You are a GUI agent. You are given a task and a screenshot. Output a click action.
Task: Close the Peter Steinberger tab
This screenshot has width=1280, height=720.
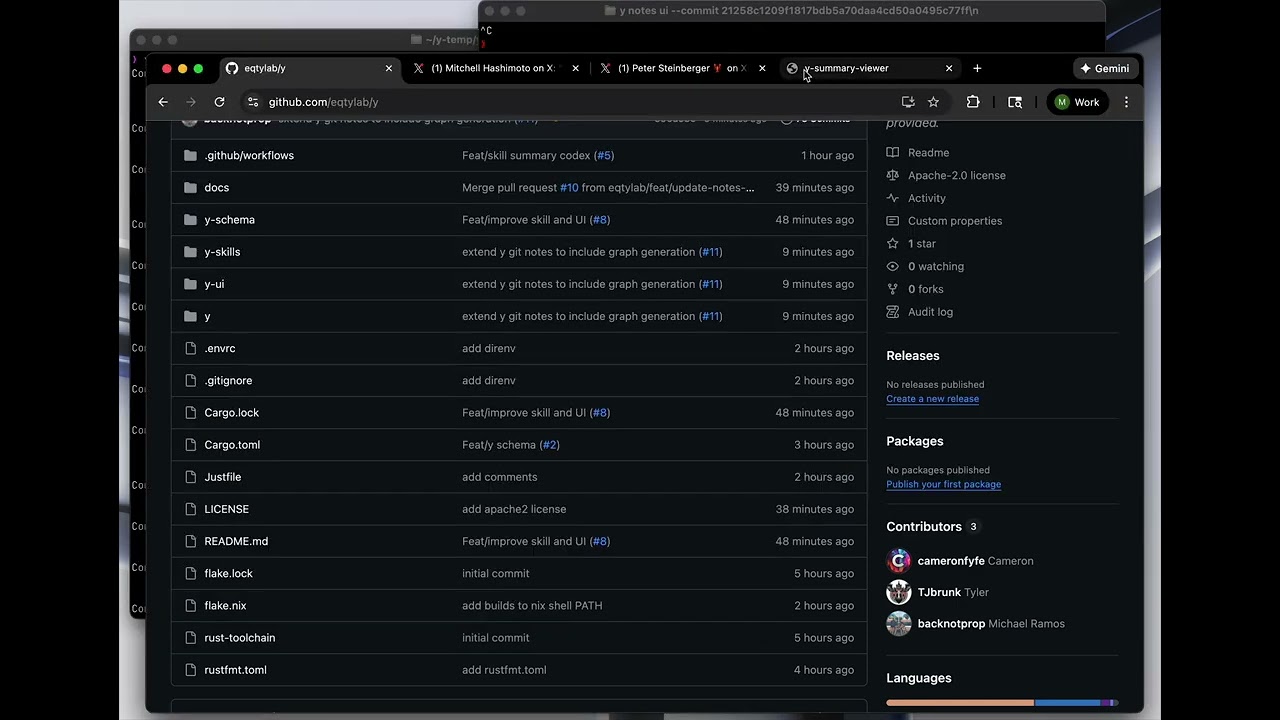tap(762, 68)
